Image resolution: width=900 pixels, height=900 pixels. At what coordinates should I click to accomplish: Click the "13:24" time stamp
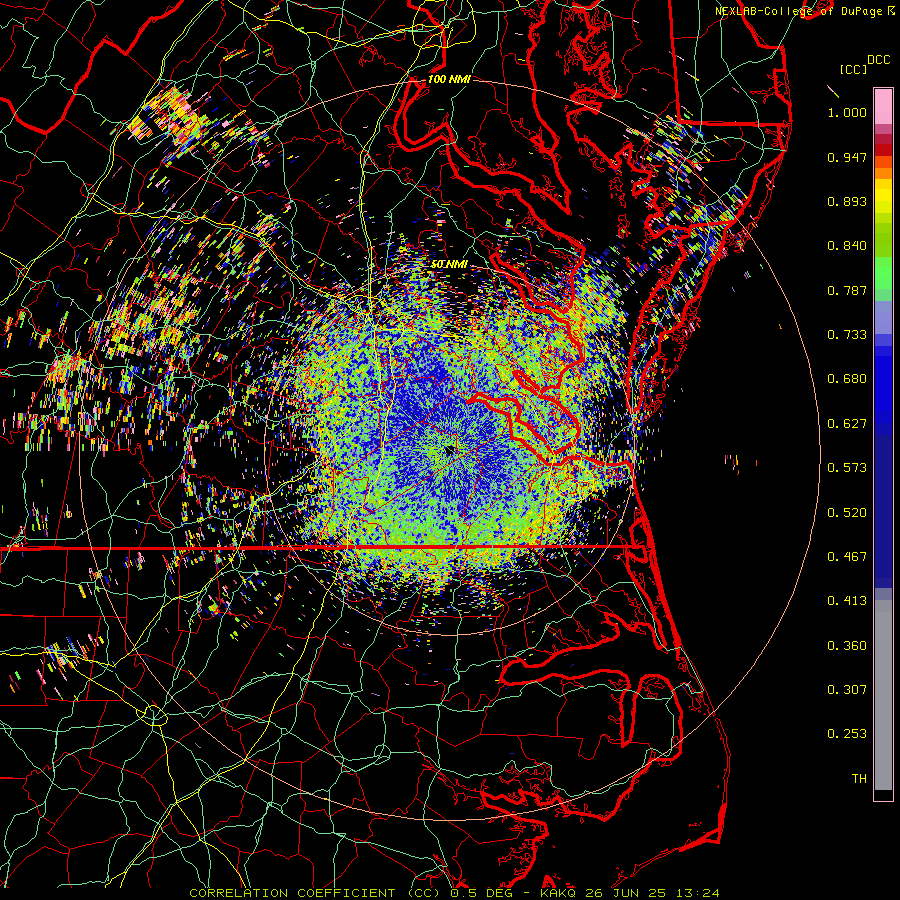point(697,893)
